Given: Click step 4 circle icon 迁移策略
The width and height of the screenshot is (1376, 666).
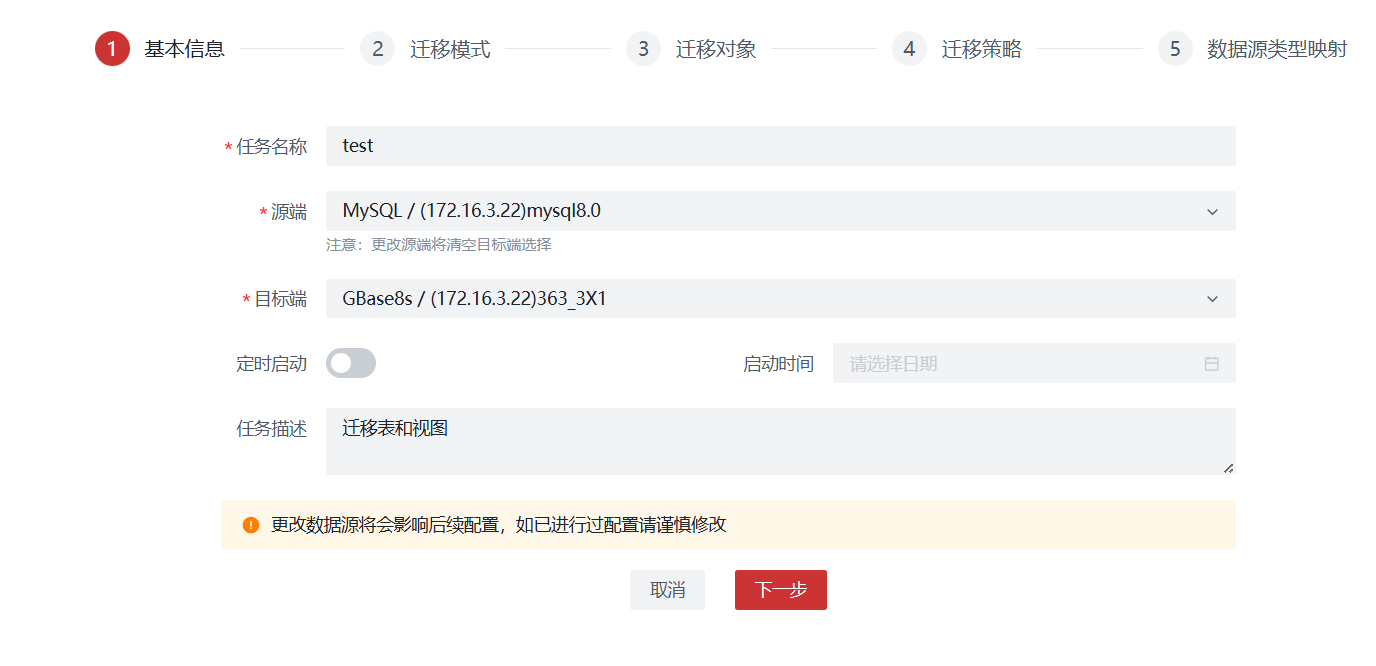Looking at the screenshot, I should [x=909, y=49].
